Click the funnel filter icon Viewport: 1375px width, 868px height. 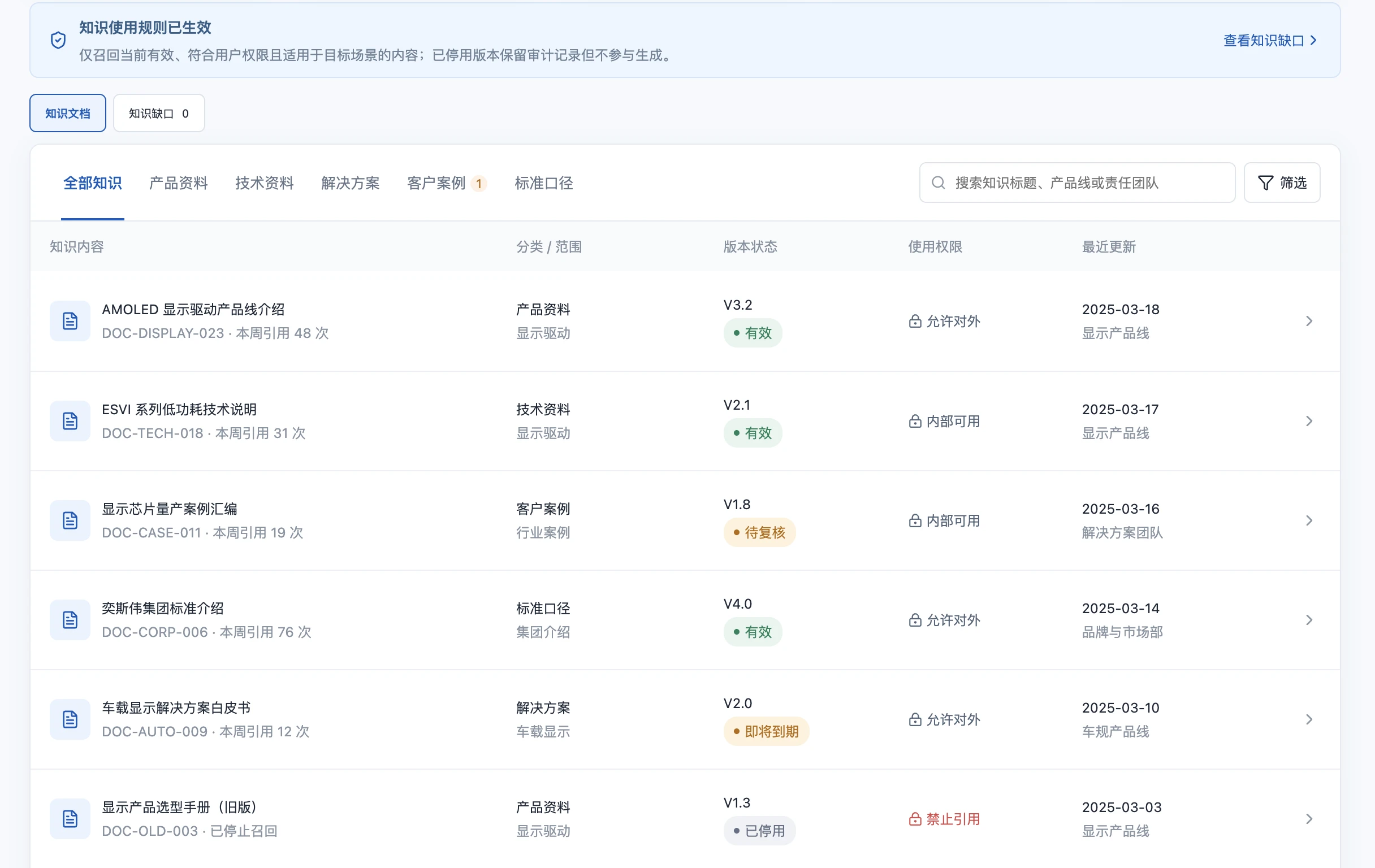click(1265, 183)
